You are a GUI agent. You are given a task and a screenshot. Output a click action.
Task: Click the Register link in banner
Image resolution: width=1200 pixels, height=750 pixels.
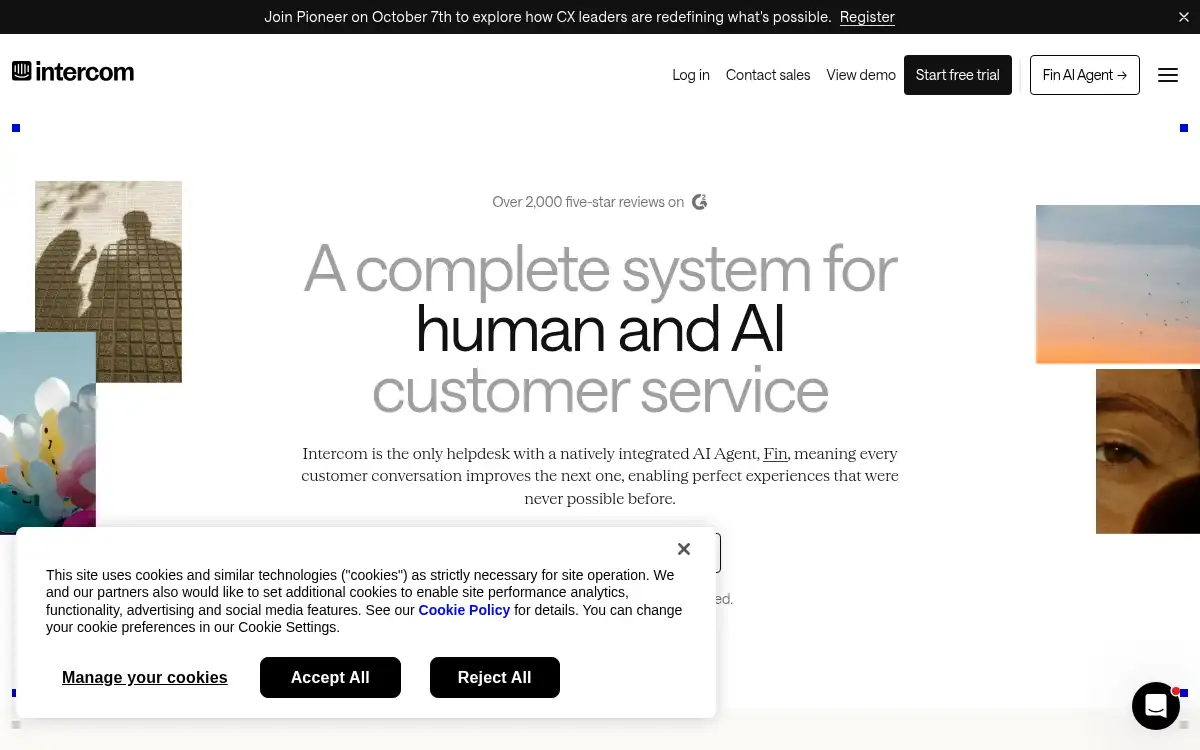click(867, 17)
